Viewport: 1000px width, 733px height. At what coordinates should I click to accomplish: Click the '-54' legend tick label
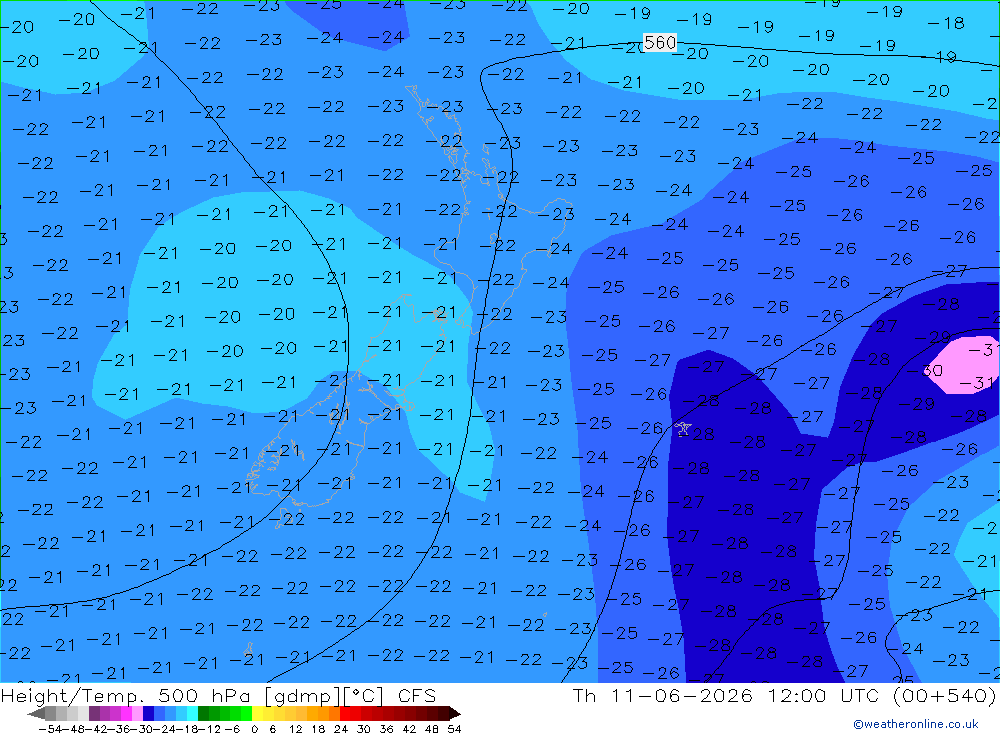(x=50, y=729)
